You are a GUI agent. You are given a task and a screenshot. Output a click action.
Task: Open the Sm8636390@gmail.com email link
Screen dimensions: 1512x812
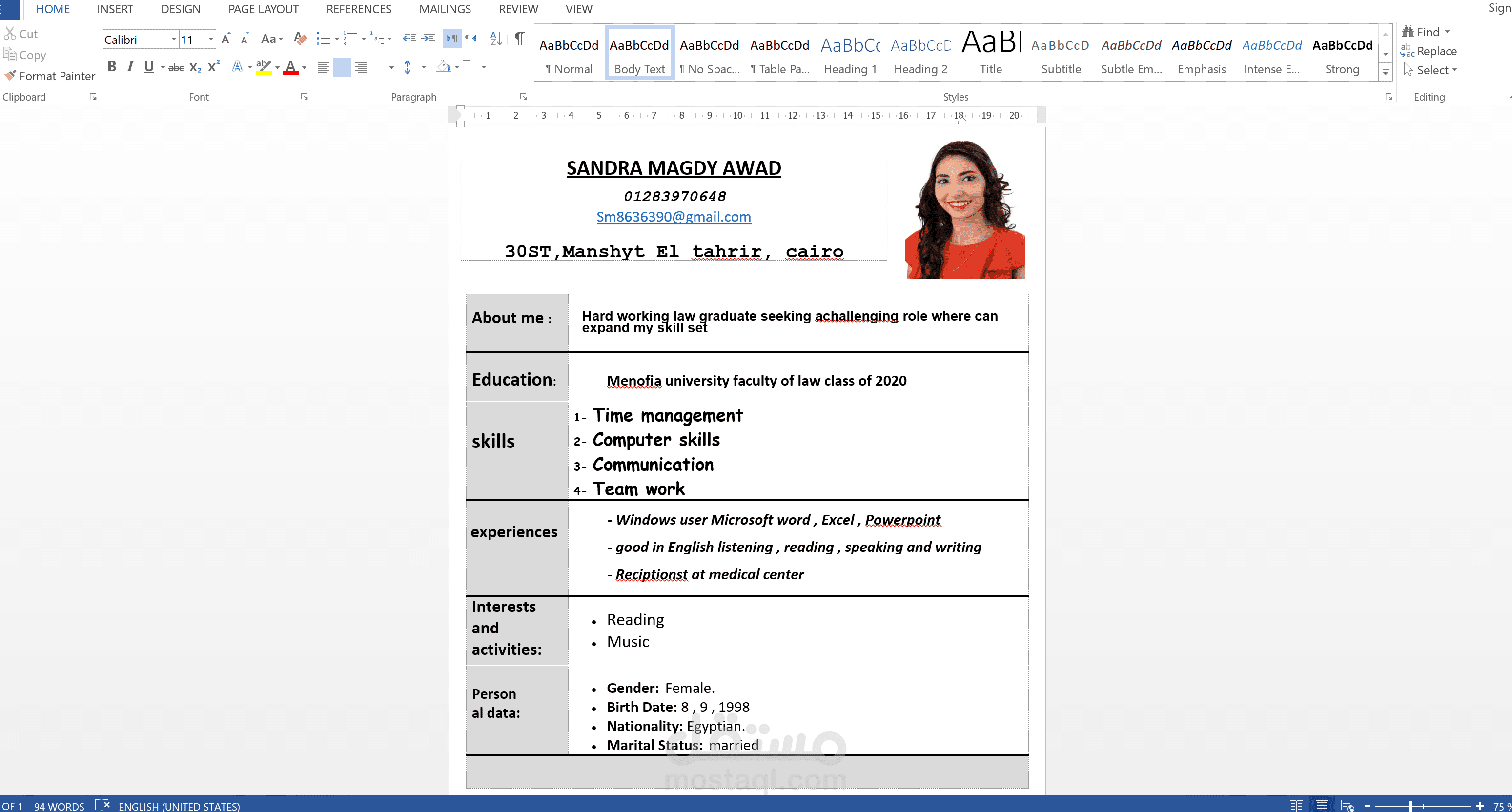tap(673, 217)
